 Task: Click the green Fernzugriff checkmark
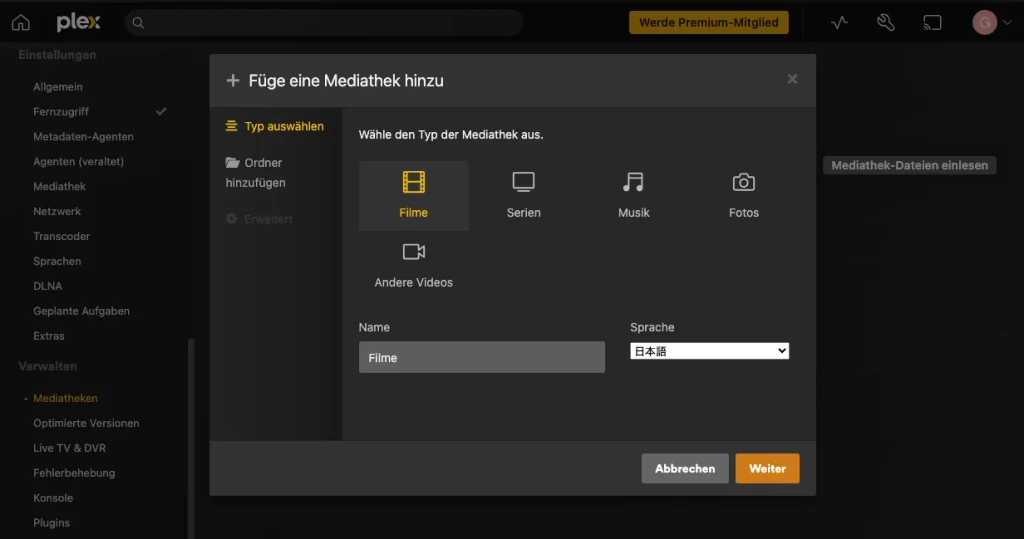[161, 111]
